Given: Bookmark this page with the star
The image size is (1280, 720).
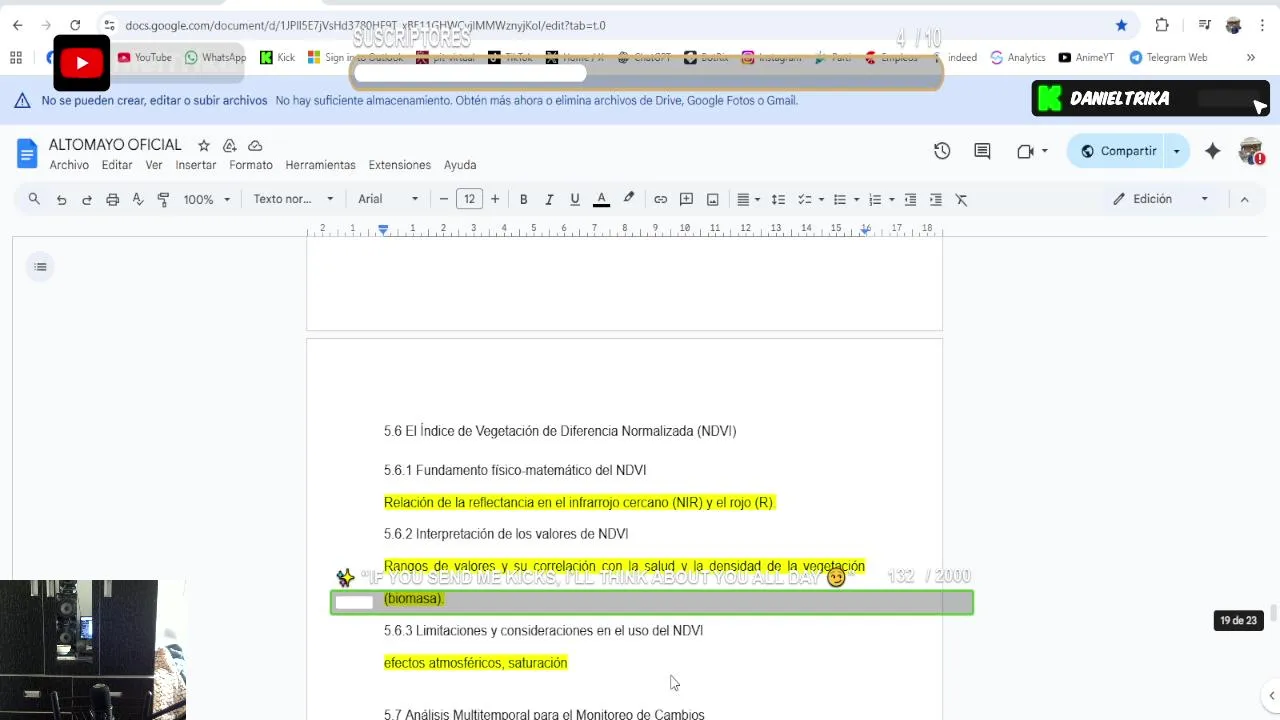Looking at the screenshot, I should pyautogui.click(x=1121, y=25).
